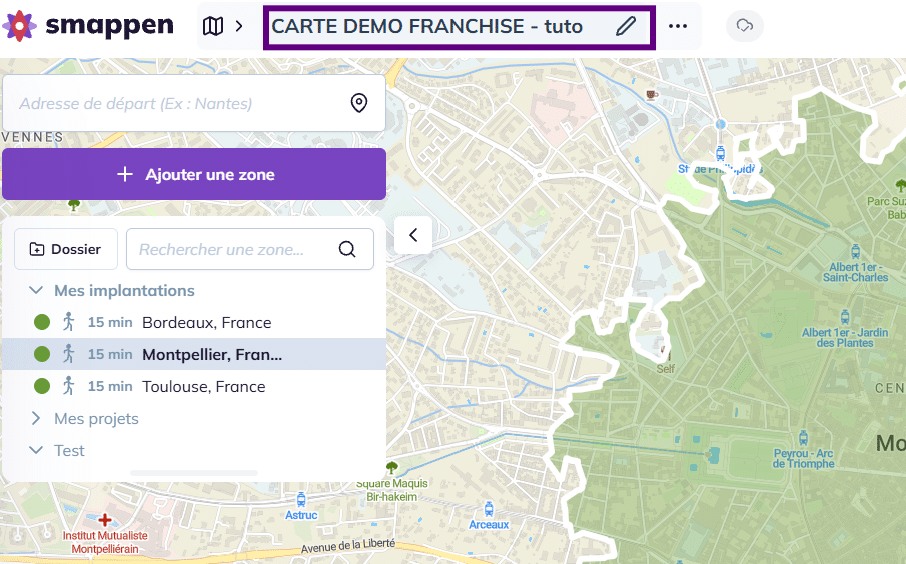Toggle green visibility dot for Bordeaux, France
The image size is (906, 564).
(42, 322)
